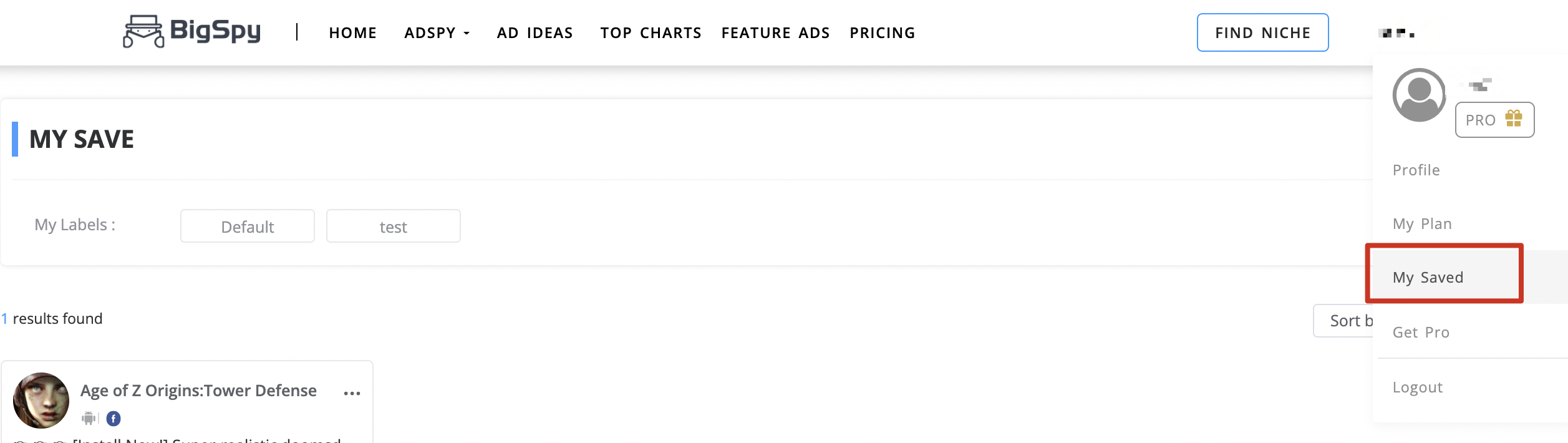Click the user avatar icon in dropdown
Image resolution: width=1568 pixels, height=443 pixels.
coord(1419,95)
